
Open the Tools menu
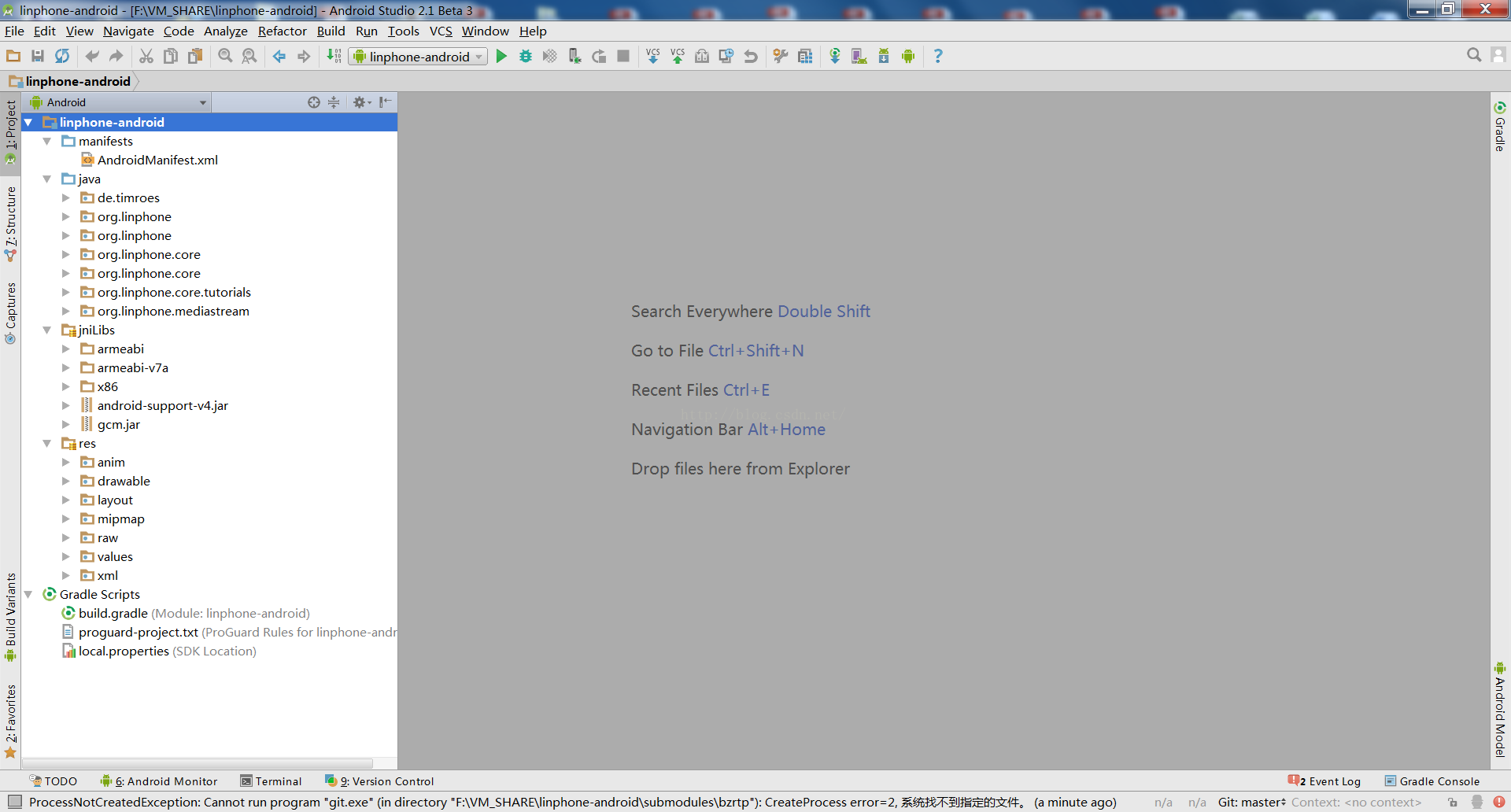click(x=403, y=31)
